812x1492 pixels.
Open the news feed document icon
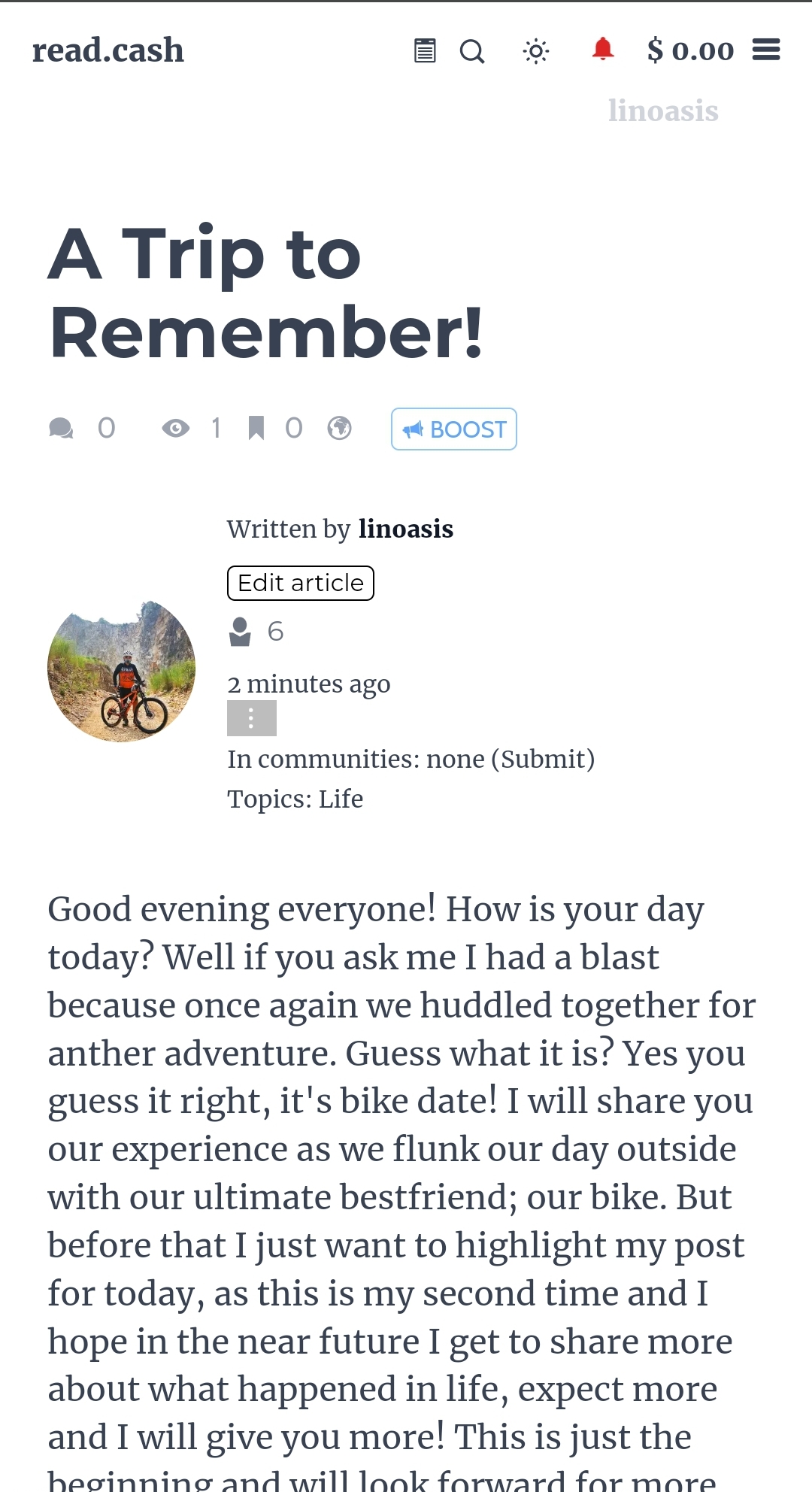[425, 51]
